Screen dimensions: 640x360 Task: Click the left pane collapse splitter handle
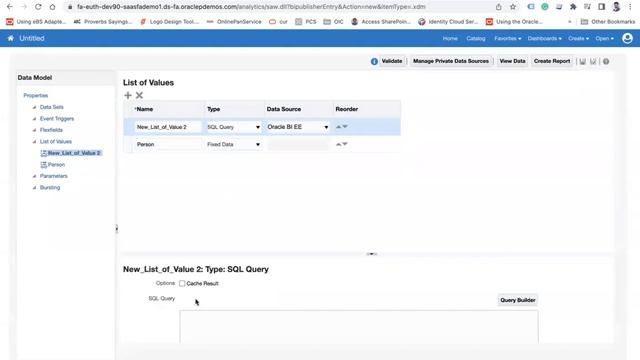[x=117, y=229]
